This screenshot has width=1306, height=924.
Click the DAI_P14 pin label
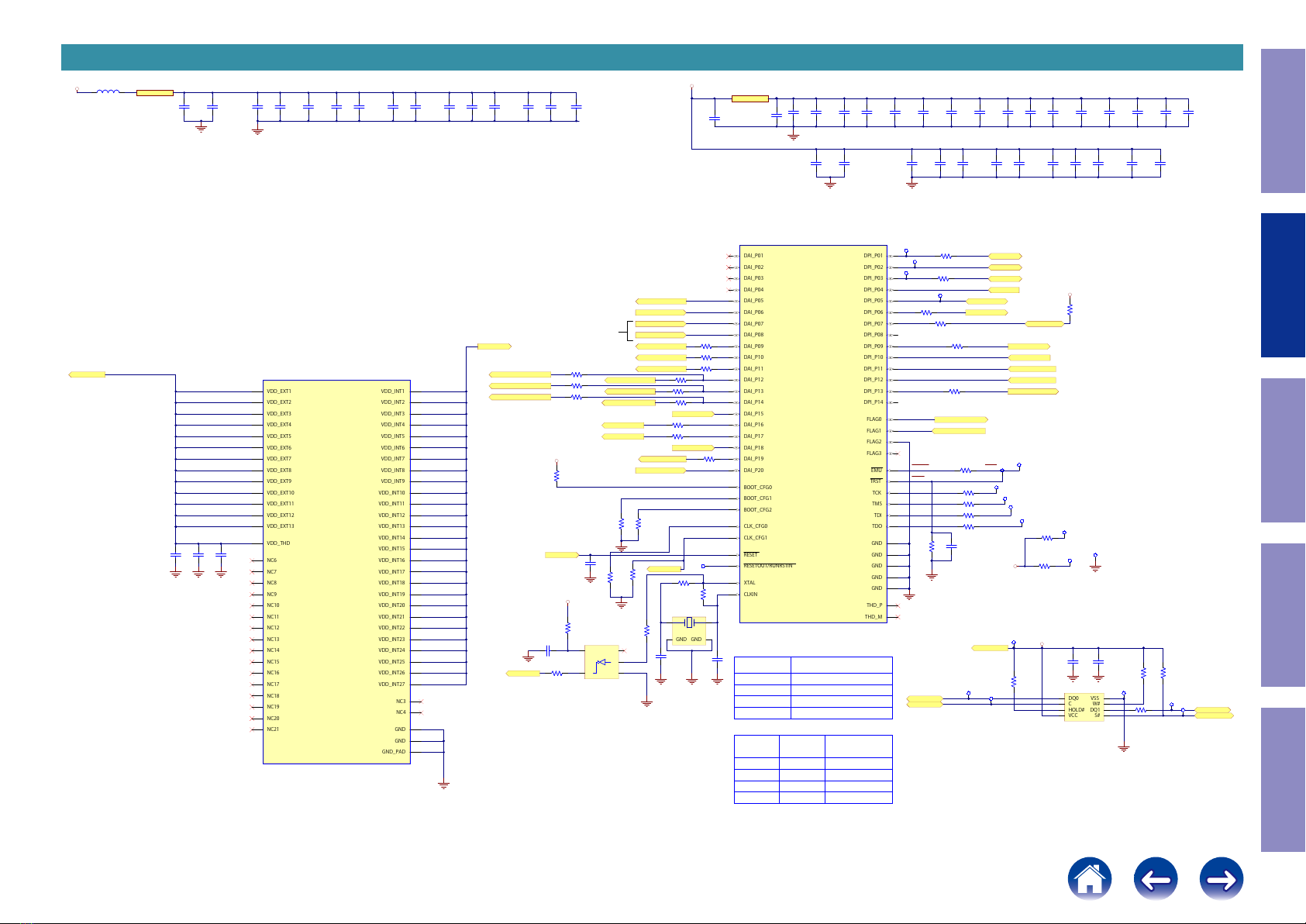coord(753,402)
